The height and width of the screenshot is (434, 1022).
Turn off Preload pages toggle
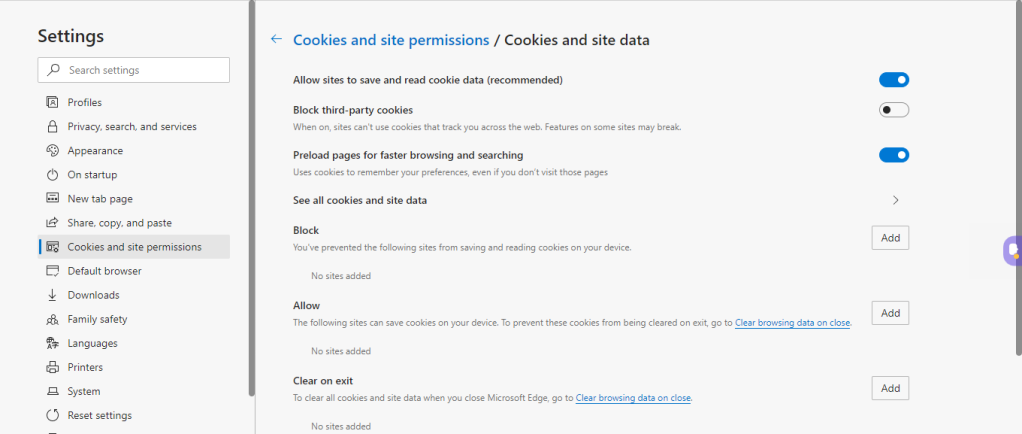point(893,155)
